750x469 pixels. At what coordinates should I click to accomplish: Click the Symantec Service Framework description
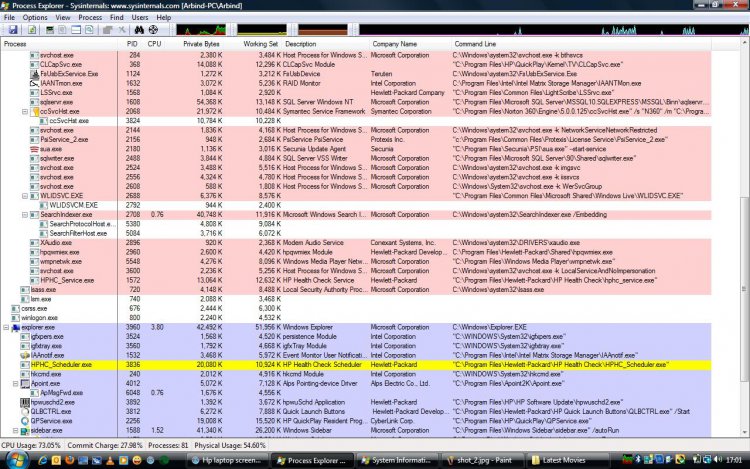[324, 111]
